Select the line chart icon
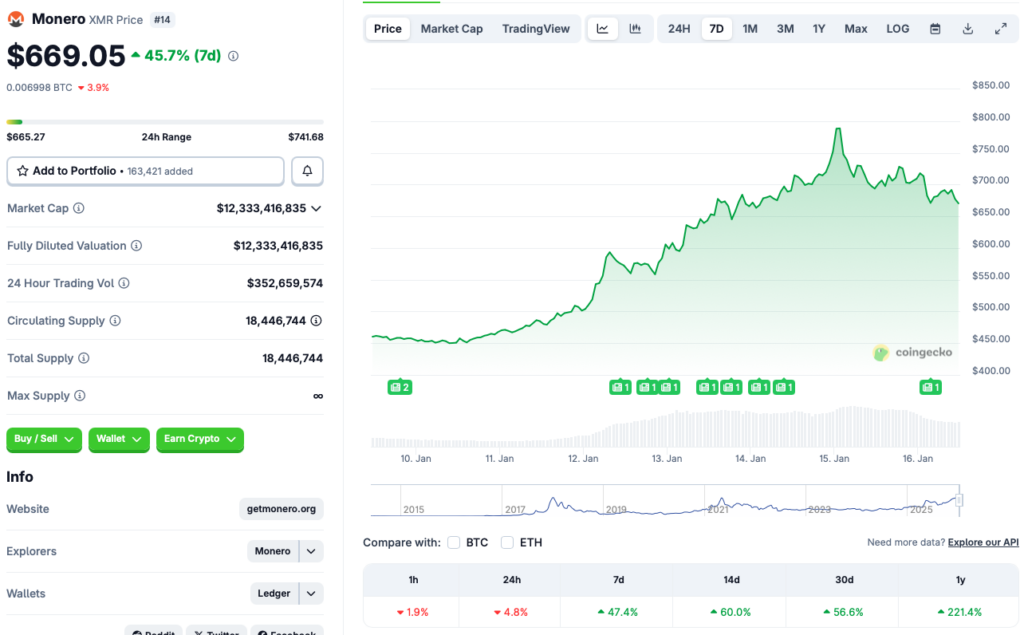 [x=602, y=28]
